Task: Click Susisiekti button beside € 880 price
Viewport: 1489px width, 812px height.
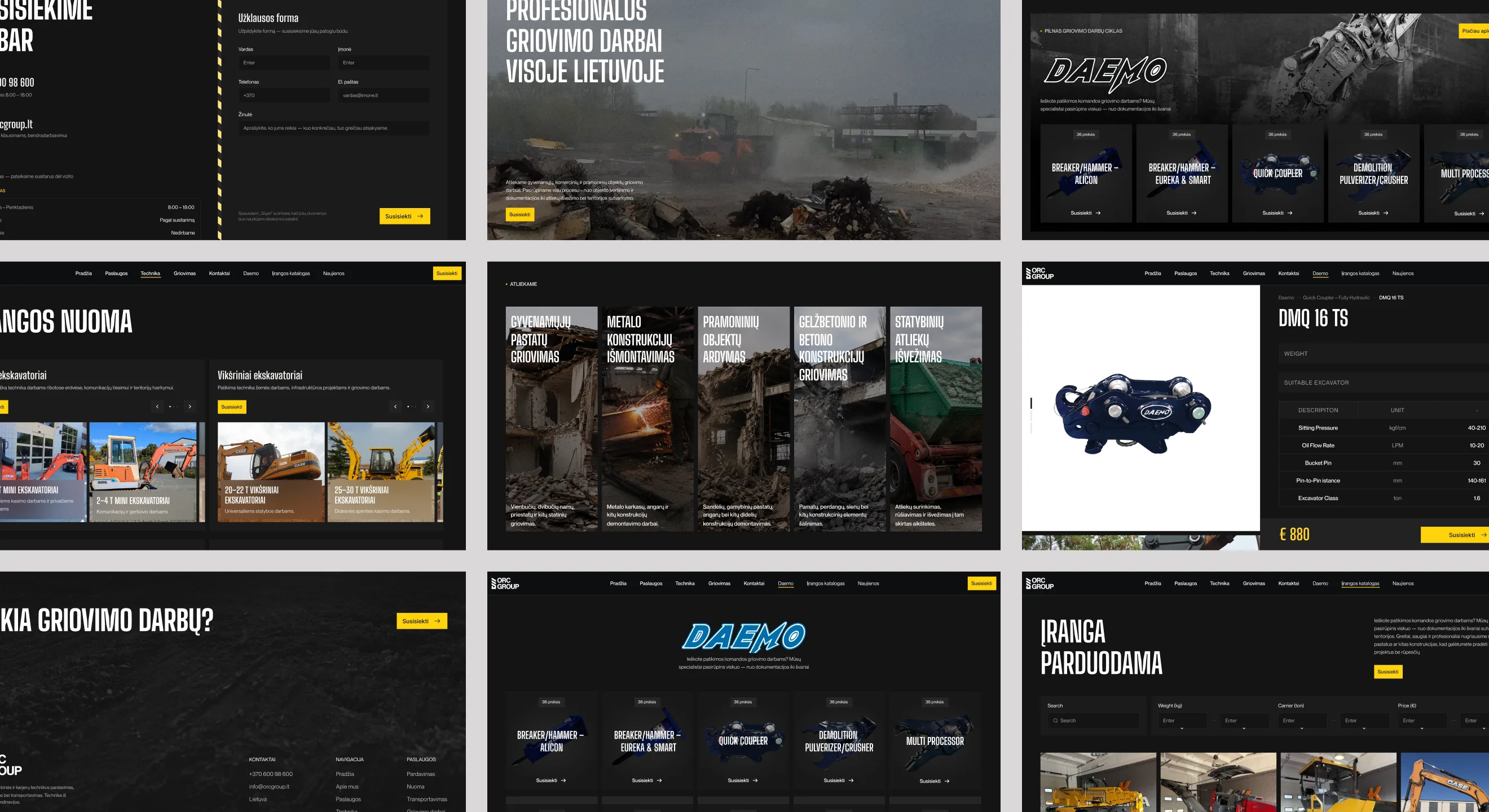Action: (x=1455, y=535)
